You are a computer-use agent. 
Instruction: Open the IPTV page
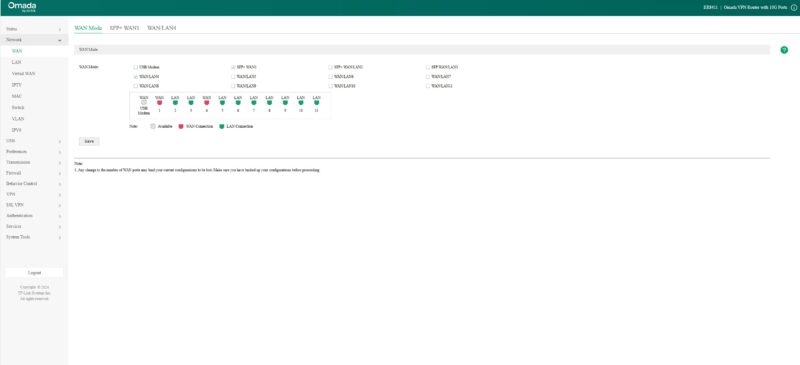point(34,85)
